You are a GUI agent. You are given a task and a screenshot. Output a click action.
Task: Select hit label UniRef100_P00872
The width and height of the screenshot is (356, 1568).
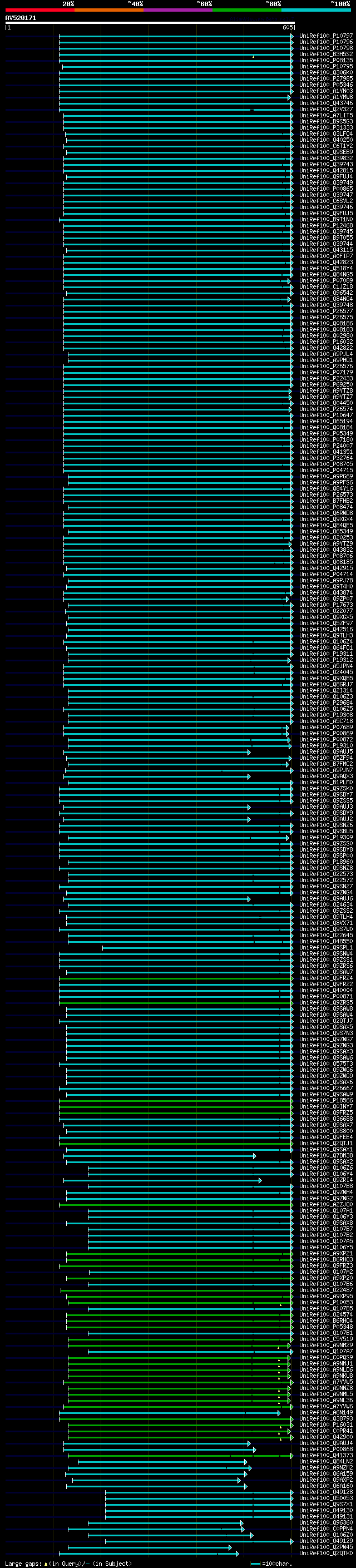point(326,740)
